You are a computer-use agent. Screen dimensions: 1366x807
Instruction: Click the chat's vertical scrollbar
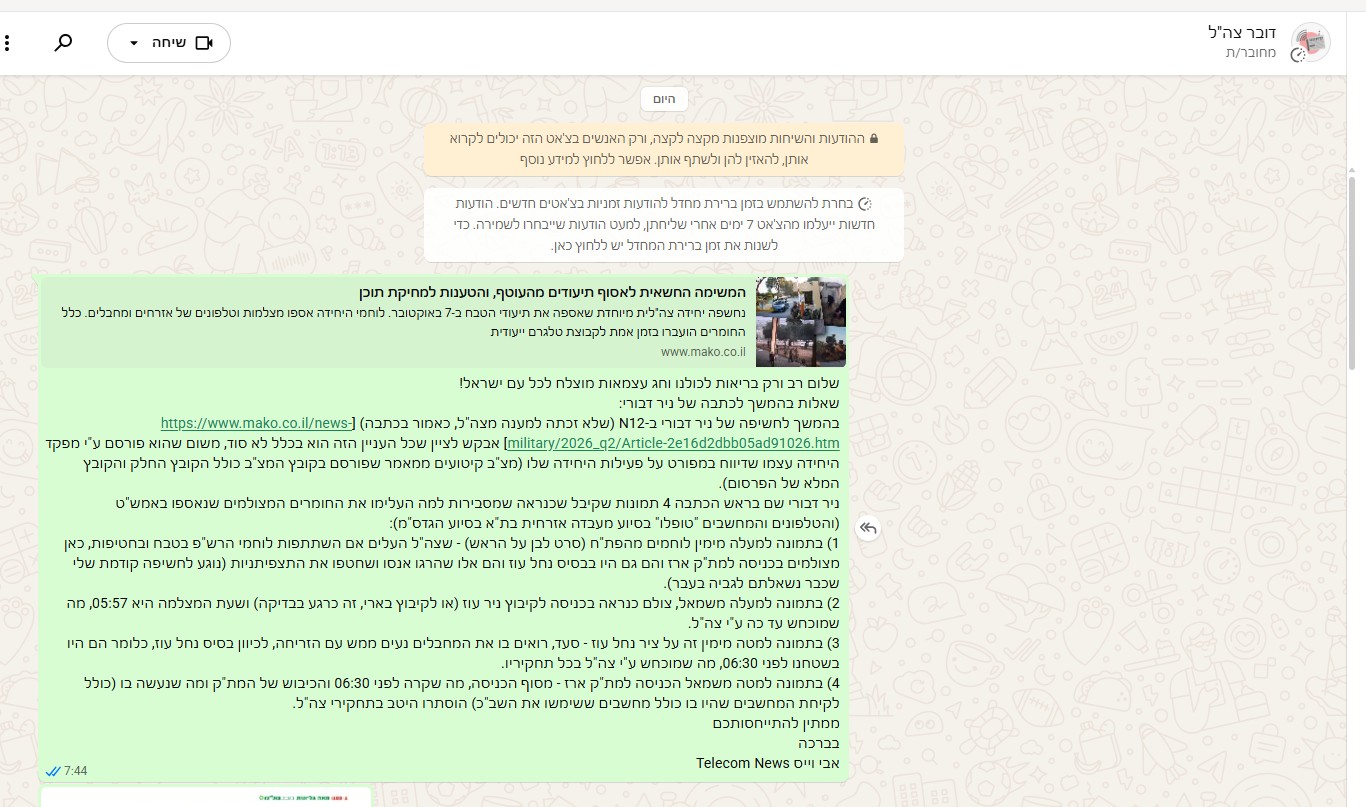(x=1352, y=270)
